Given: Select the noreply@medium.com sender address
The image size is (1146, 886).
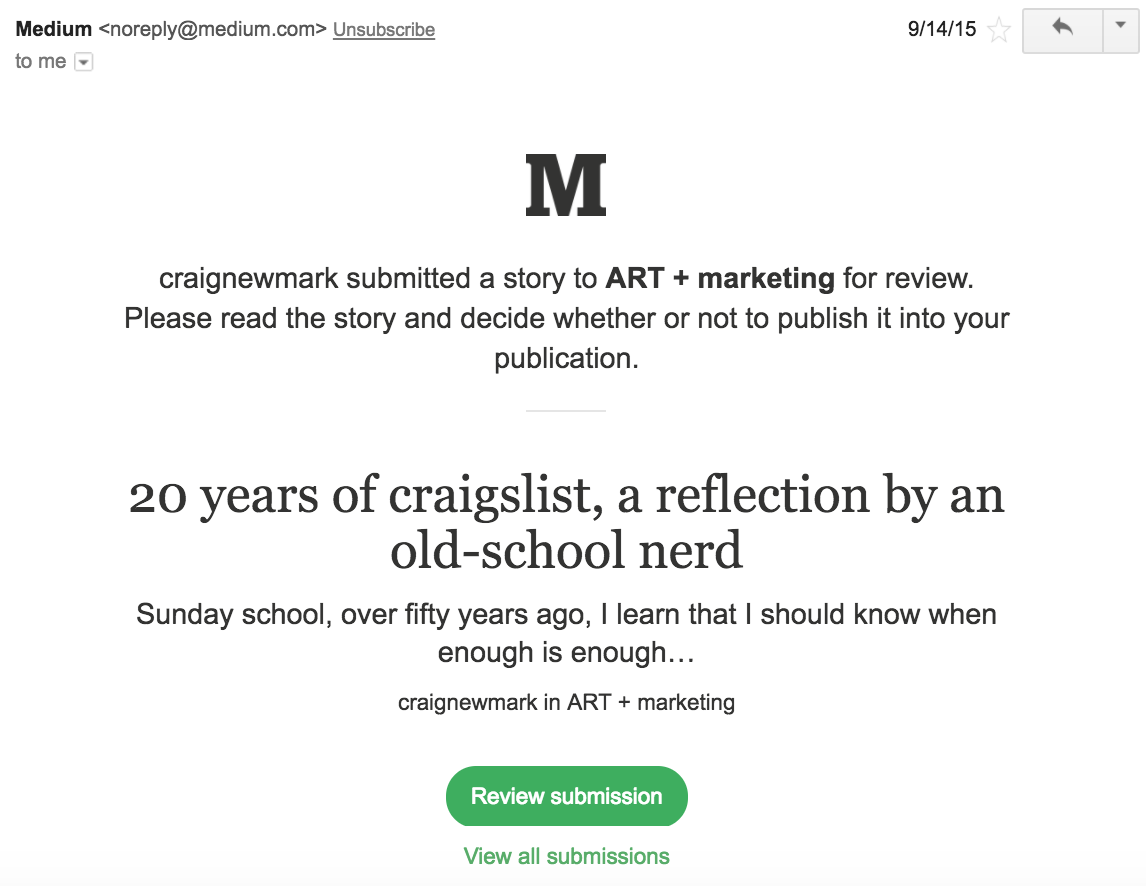Looking at the screenshot, I should click(x=212, y=30).
